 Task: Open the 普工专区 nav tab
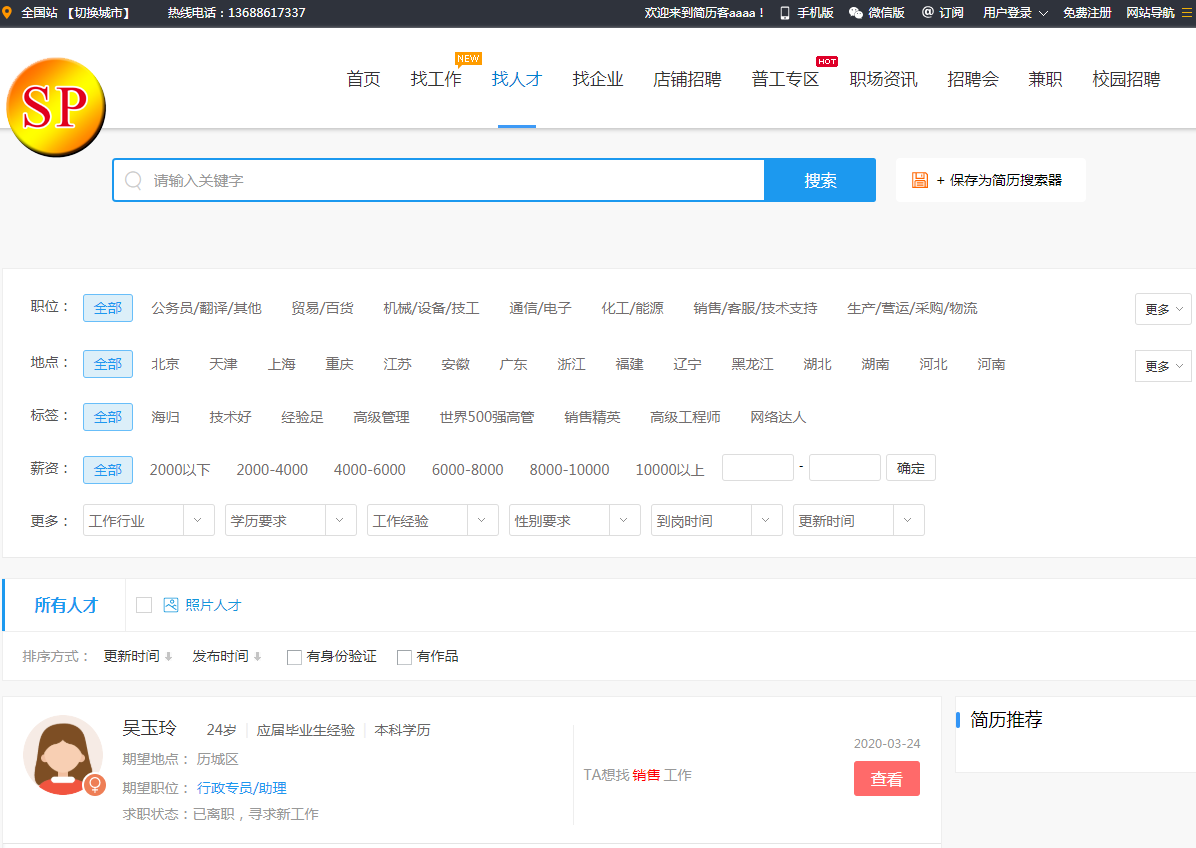point(786,79)
